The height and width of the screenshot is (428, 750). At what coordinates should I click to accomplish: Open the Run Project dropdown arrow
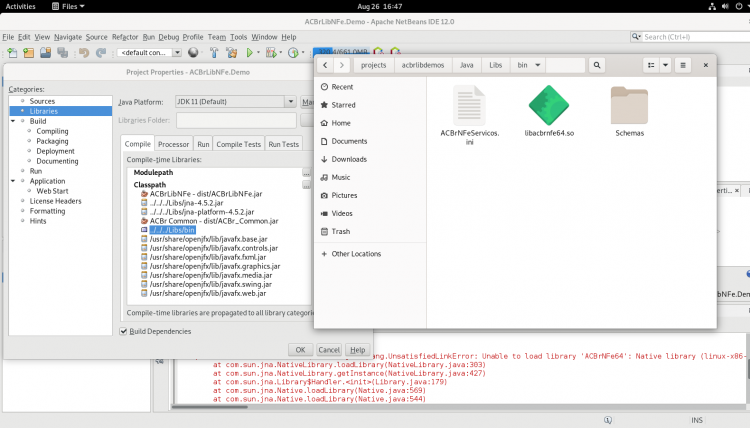258,53
